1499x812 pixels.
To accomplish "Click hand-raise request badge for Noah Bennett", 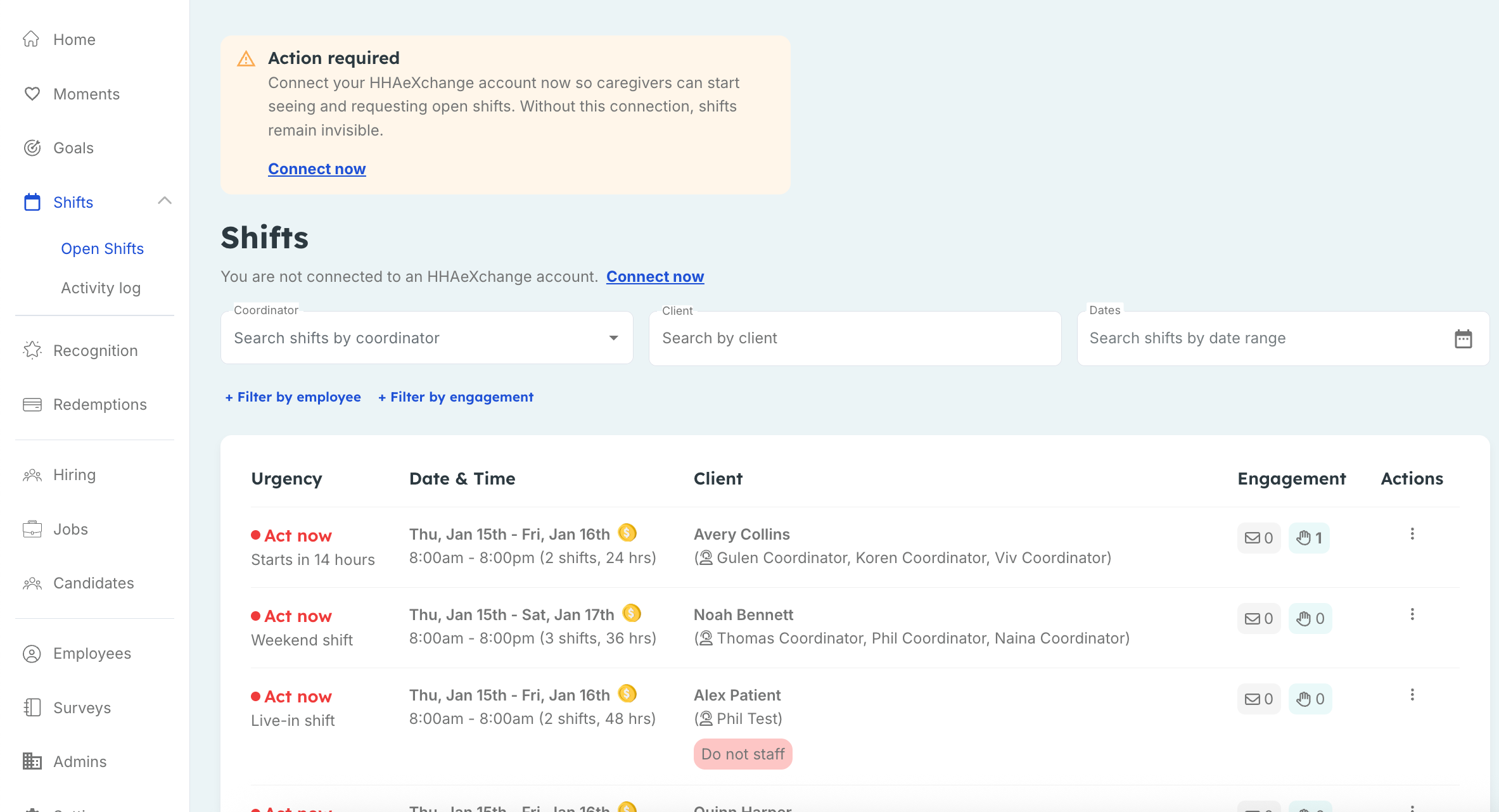I will click(x=1310, y=618).
